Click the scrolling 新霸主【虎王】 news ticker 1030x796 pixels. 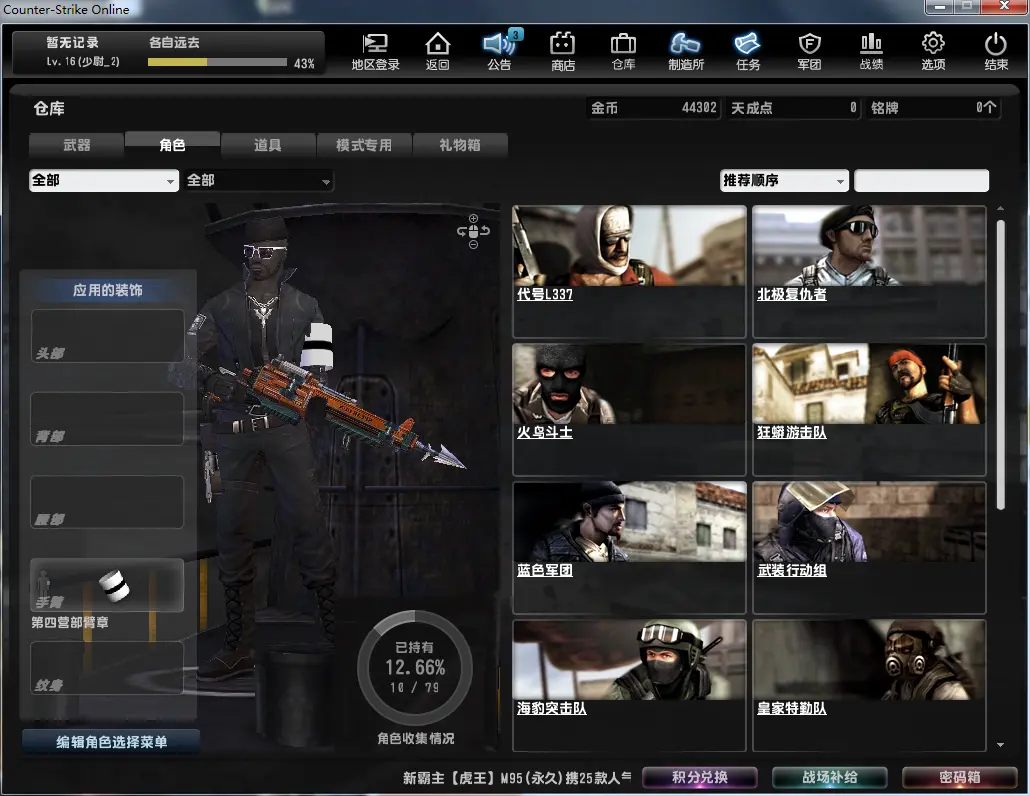[x=517, y=778]
